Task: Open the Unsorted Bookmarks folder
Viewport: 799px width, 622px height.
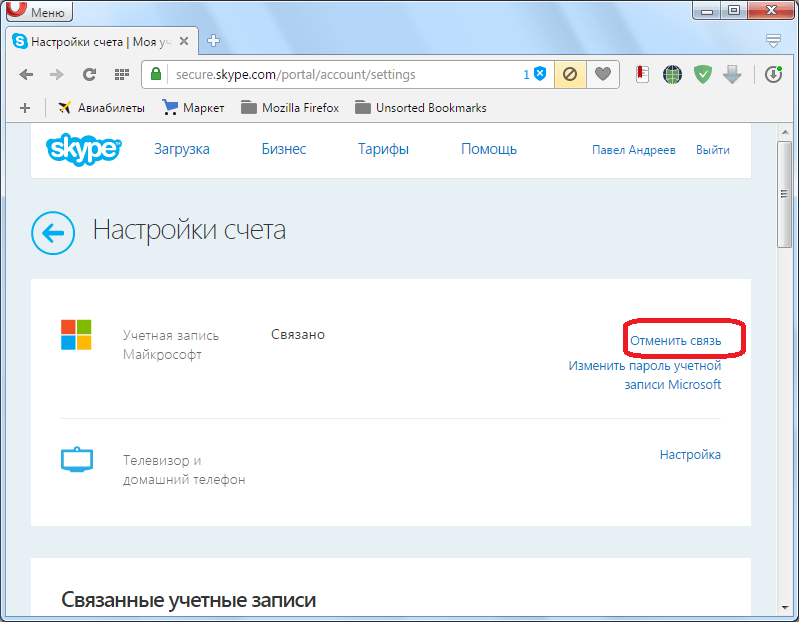Action: click(x=421, y=108)
